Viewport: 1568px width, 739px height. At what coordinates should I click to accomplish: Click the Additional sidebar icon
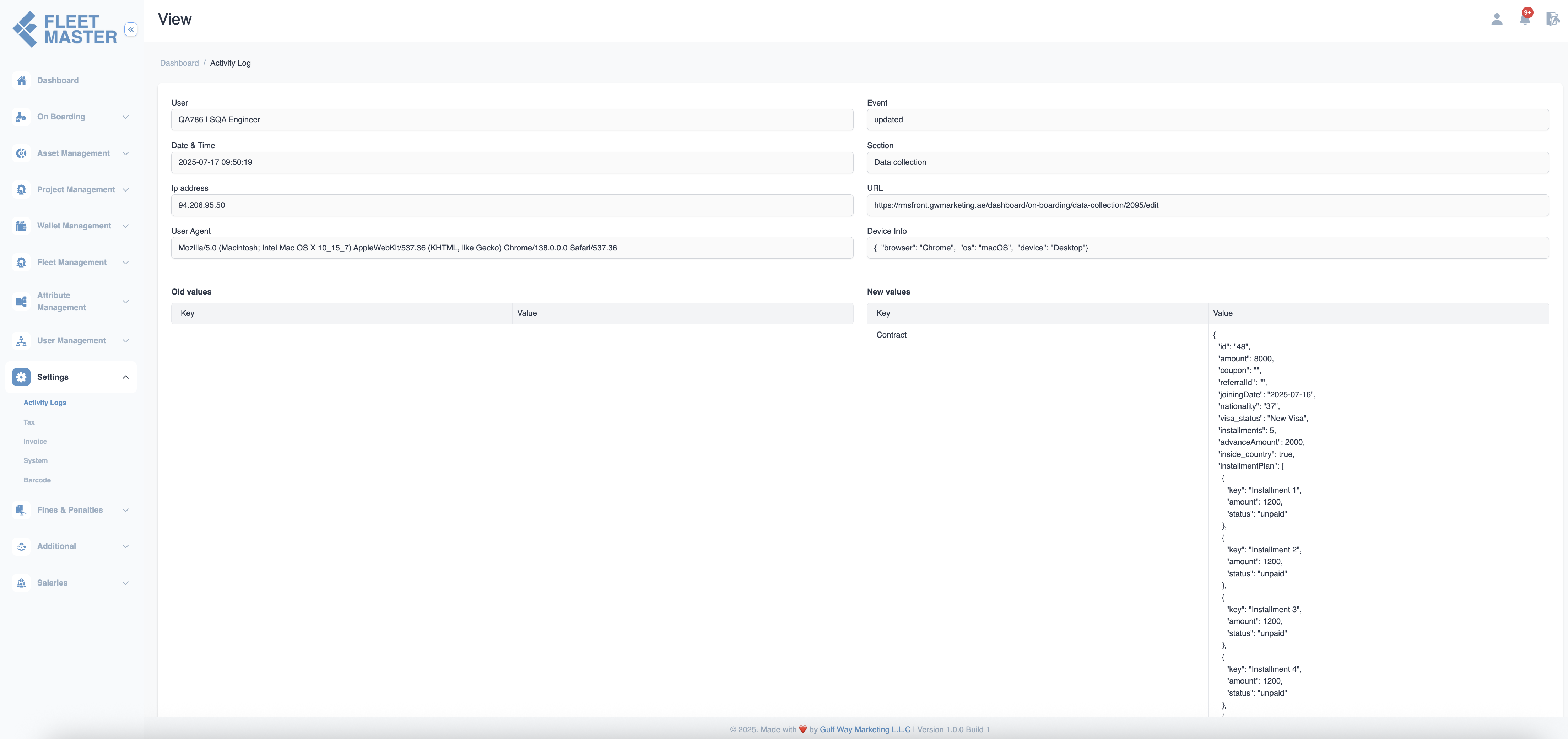[x=21, y=546]
